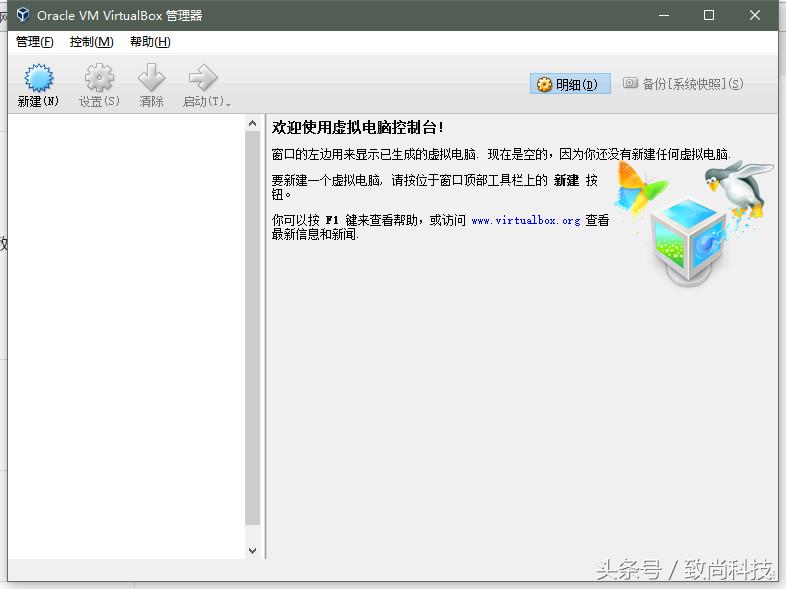Image resolution: width=786 pixels, height=589 pixels.
Task: Switch to 备份[系统快照] snapshots view
Action: coord(683,84)
